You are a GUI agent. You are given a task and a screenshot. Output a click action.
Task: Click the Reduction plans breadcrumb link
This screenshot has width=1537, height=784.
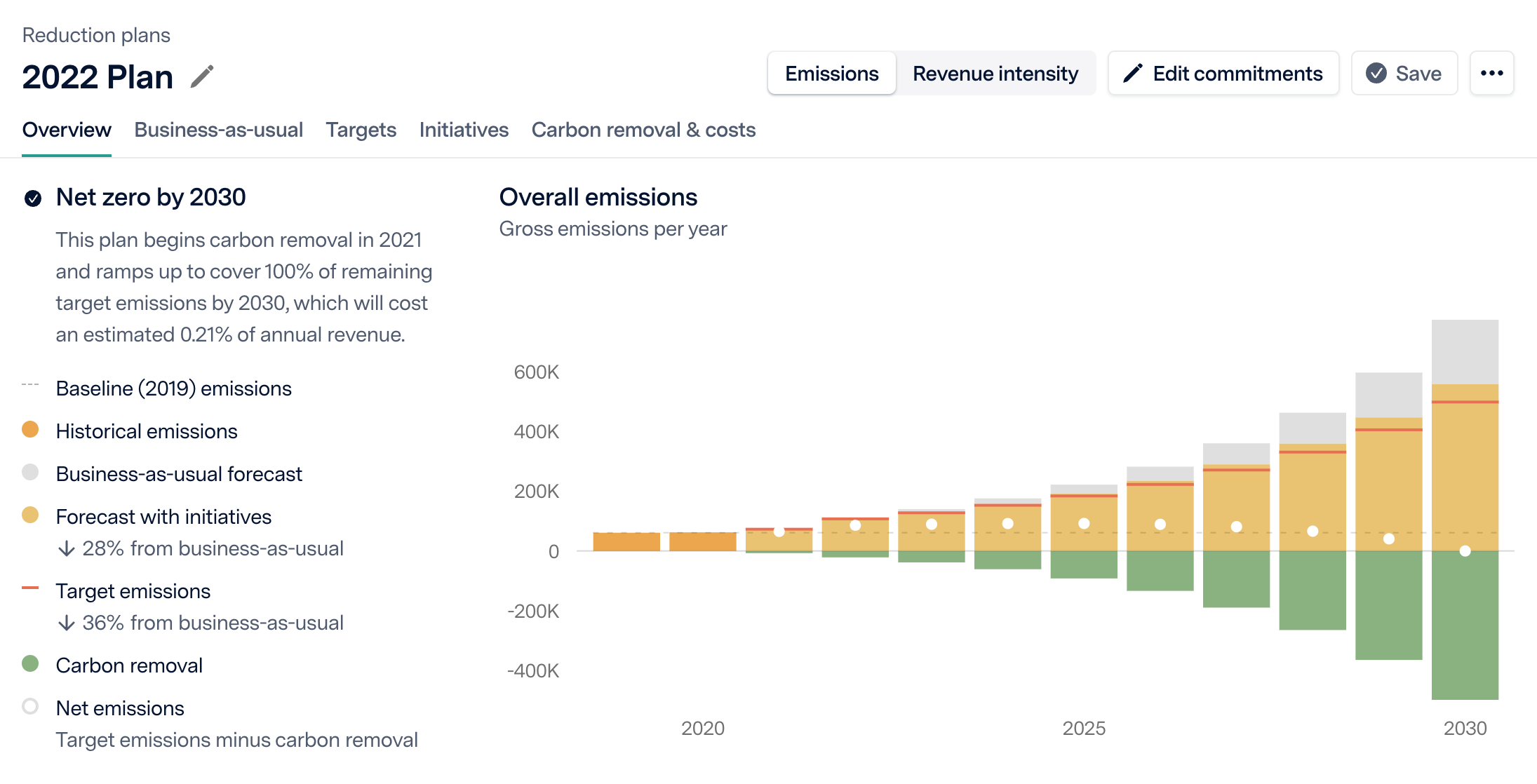[96, 35]
